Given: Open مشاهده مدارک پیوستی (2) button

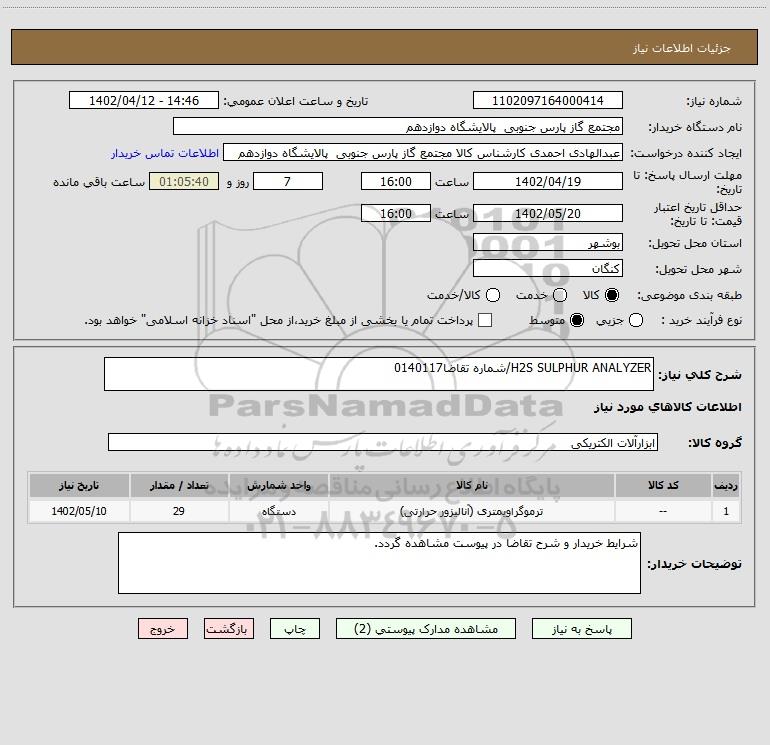Looking at the screenshot, I should pos(426,629).
